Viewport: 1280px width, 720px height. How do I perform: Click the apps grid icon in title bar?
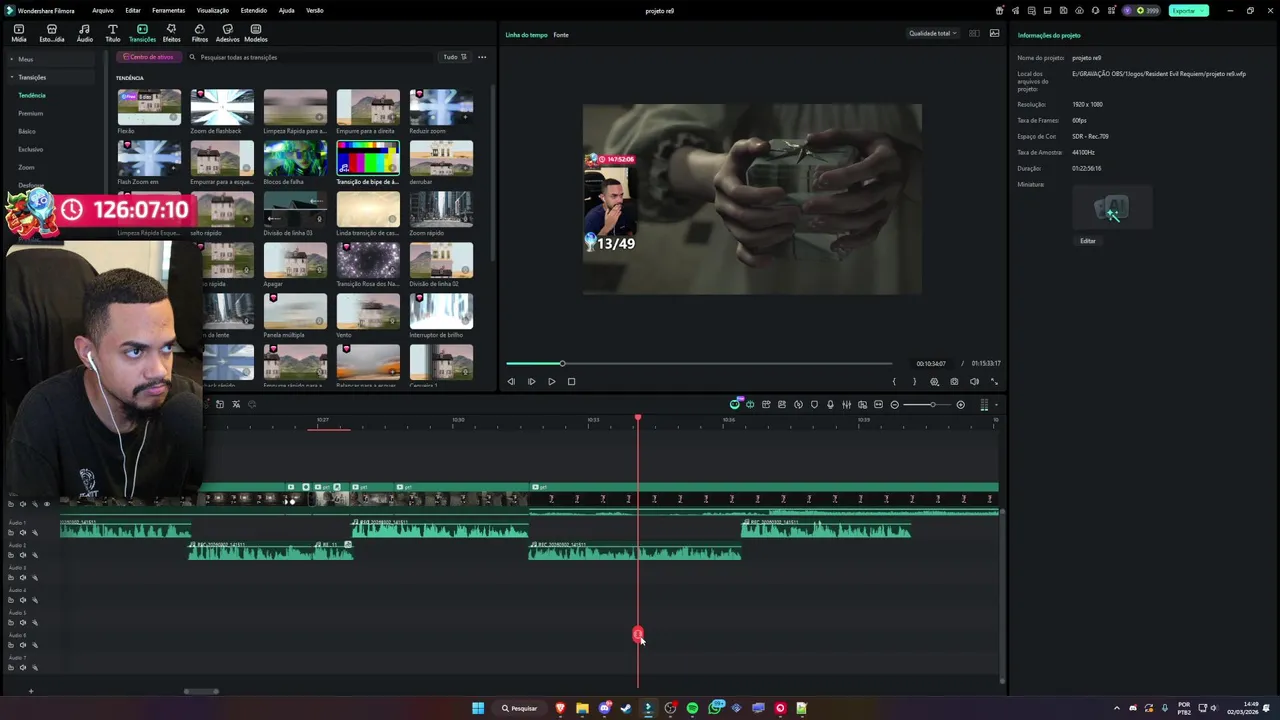coord(1111,11)
